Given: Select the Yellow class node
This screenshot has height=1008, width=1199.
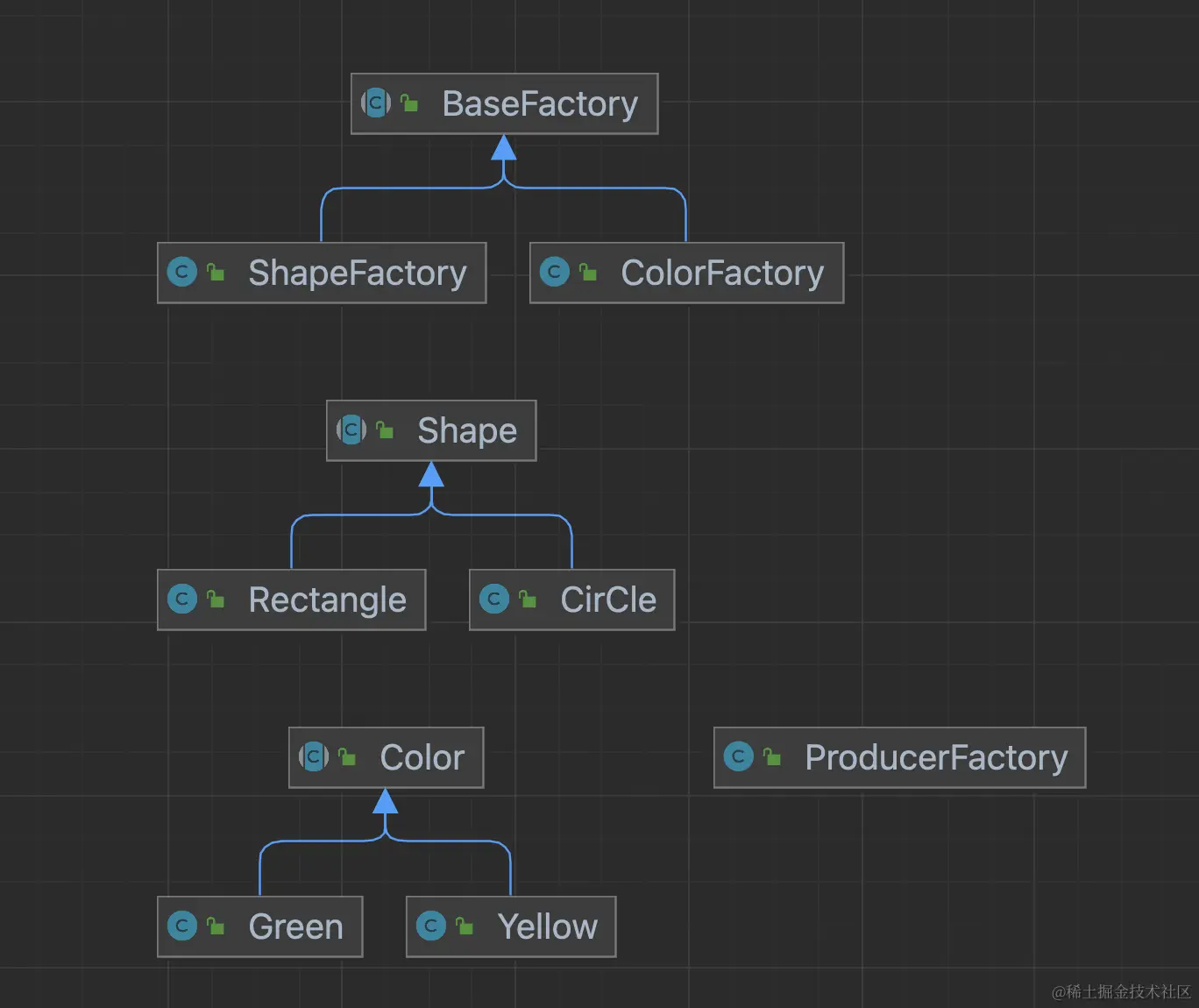Looking at the screenshot, I should click(547, 927).
